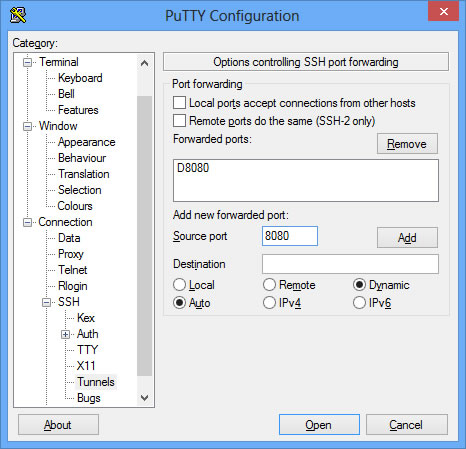Go to Colours settings
Screen dimensions: 466x449
point(75,206)
